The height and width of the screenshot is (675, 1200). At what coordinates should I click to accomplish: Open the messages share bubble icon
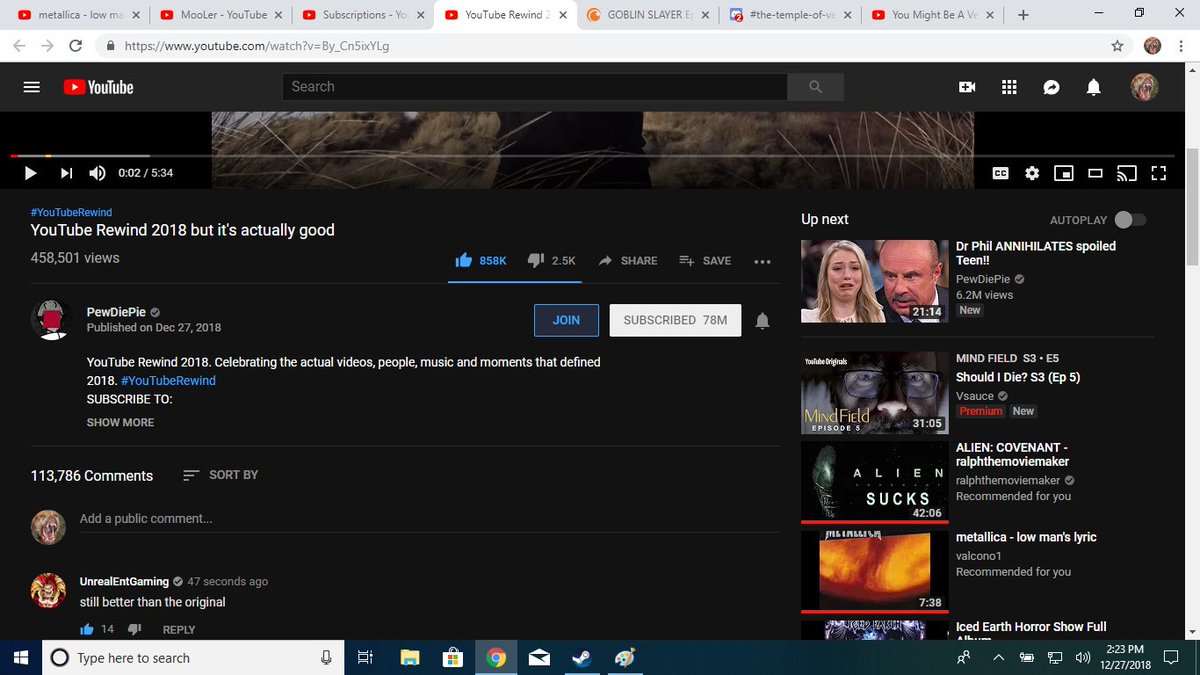point(1051,87)
